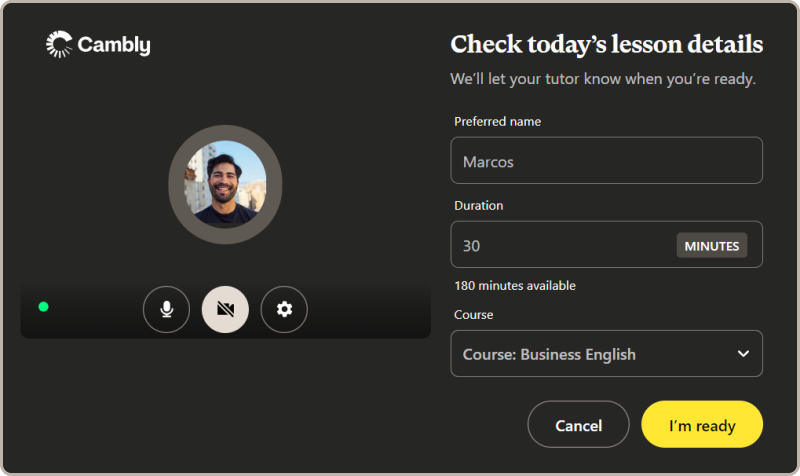Mute the microphone
Viewport: 800px width, 476px height.
point(166,310)
